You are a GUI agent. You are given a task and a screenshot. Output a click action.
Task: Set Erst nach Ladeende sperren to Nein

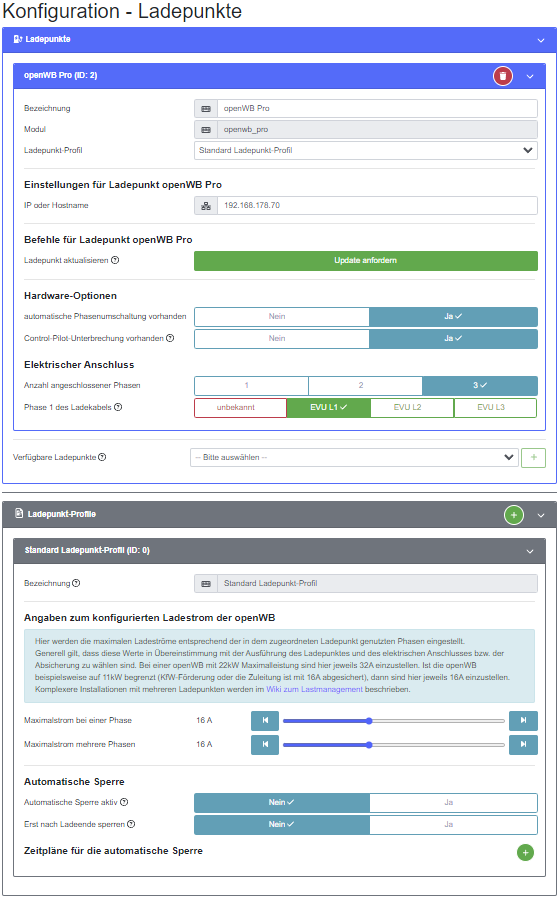(x=281, y=825)
